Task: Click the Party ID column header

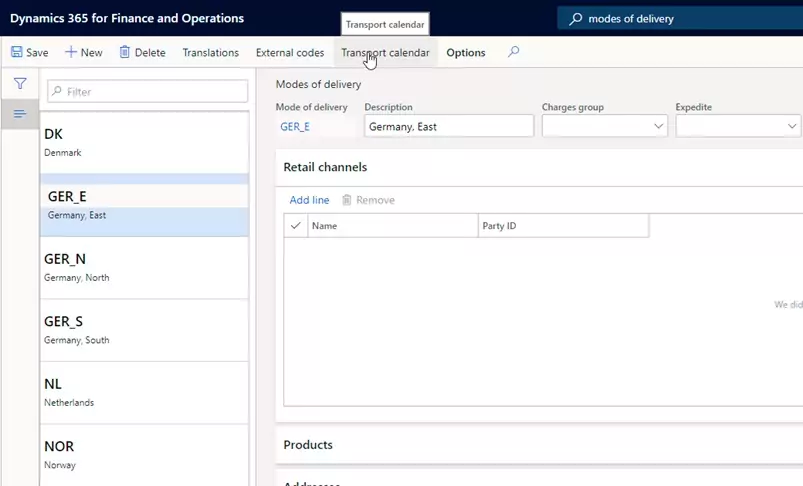Action: click(x=563, y=226)
